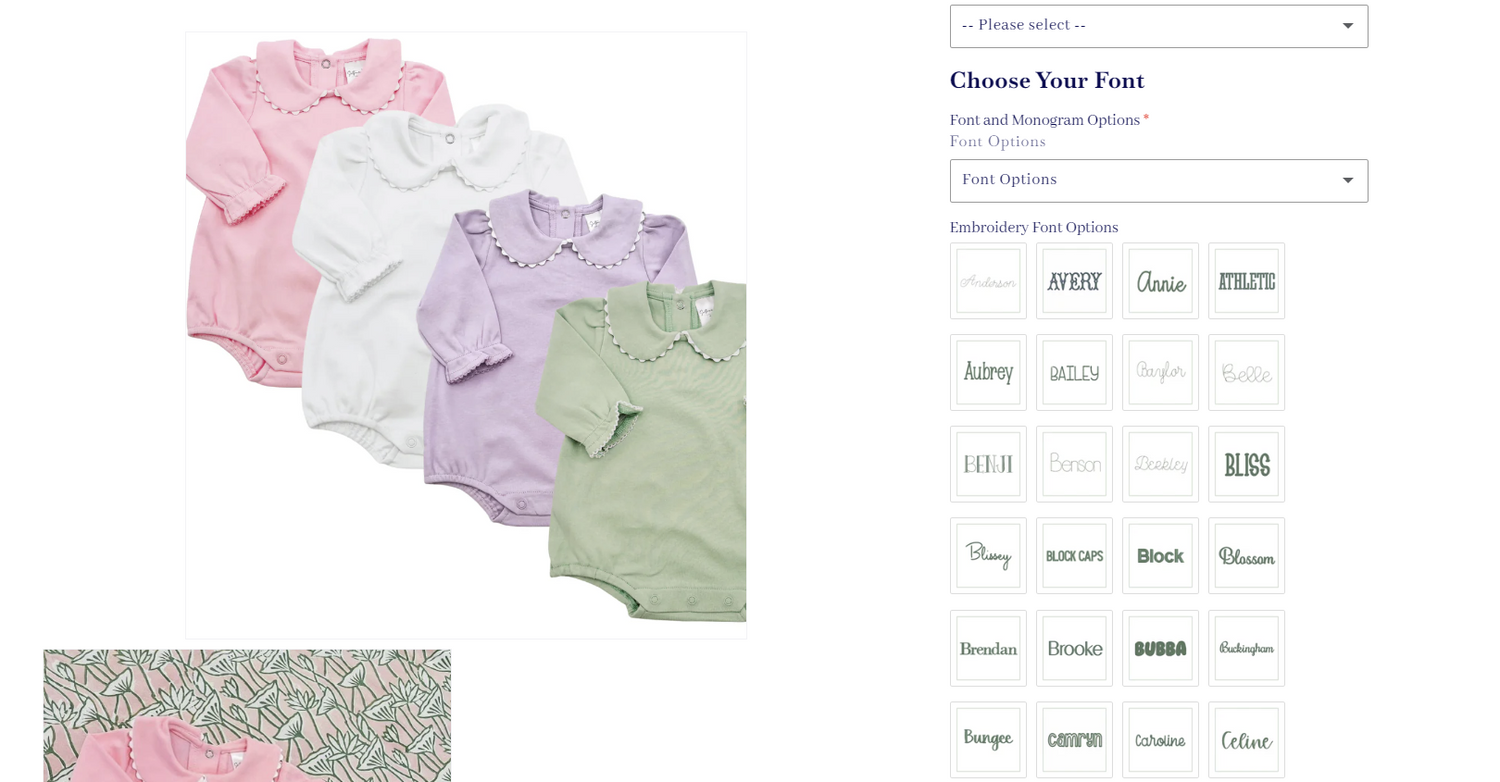
Task: Select the Brendan font swatch
Action: click(988, 648)
